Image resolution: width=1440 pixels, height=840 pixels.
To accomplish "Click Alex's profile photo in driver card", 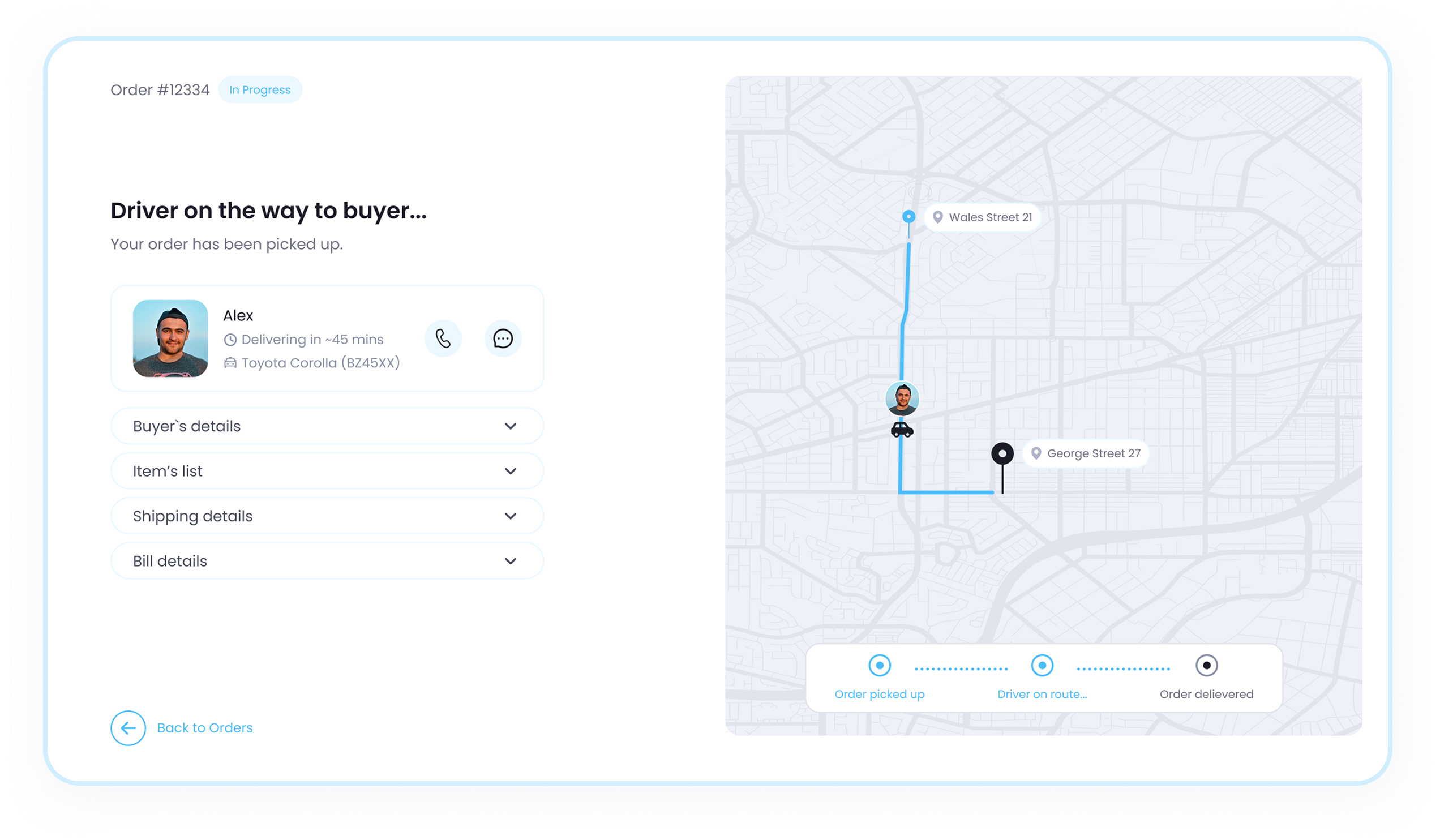I will coord(170,338).
